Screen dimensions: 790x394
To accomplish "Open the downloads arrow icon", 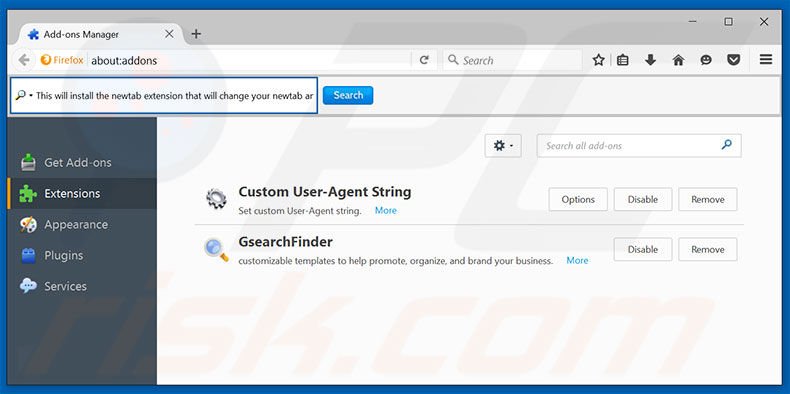I will coord(650,60).
